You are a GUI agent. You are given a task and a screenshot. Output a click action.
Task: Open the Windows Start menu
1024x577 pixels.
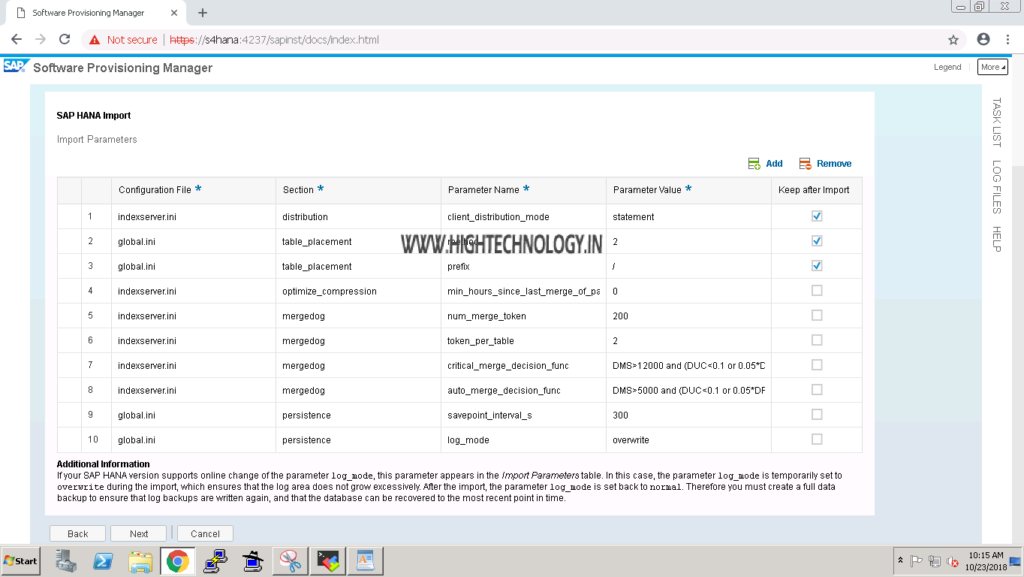tap(20, 561)
